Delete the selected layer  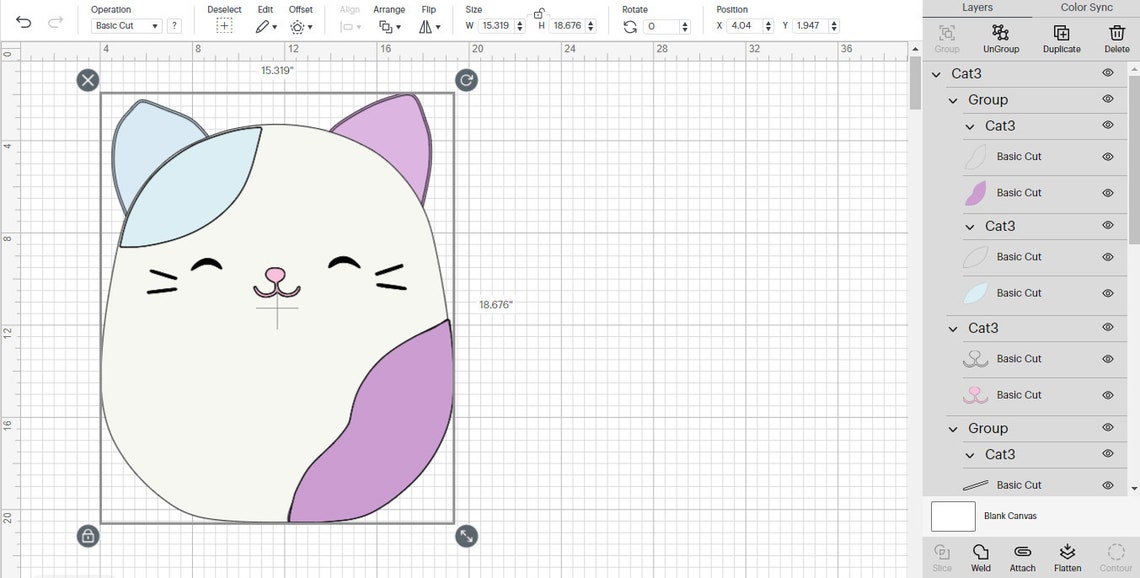point(1116,39)
